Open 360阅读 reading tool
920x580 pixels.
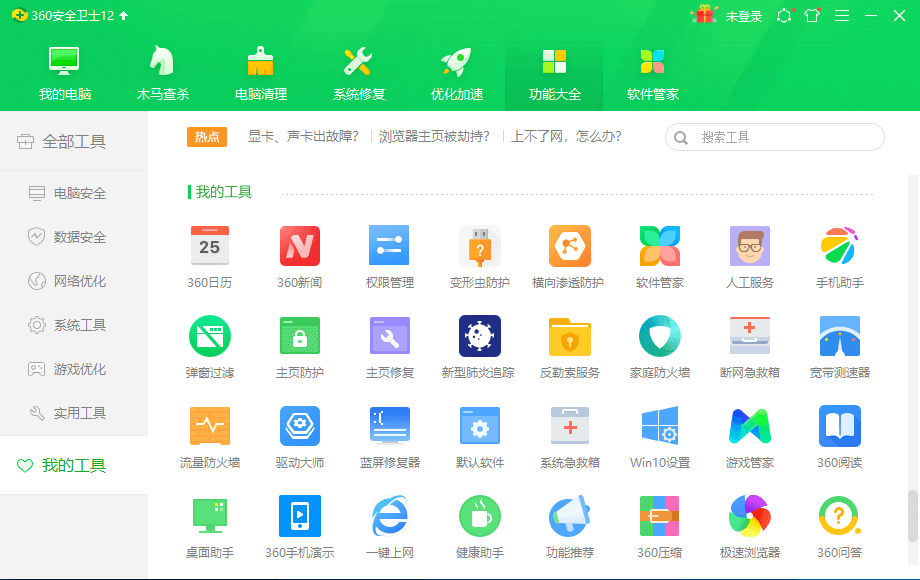840,437
